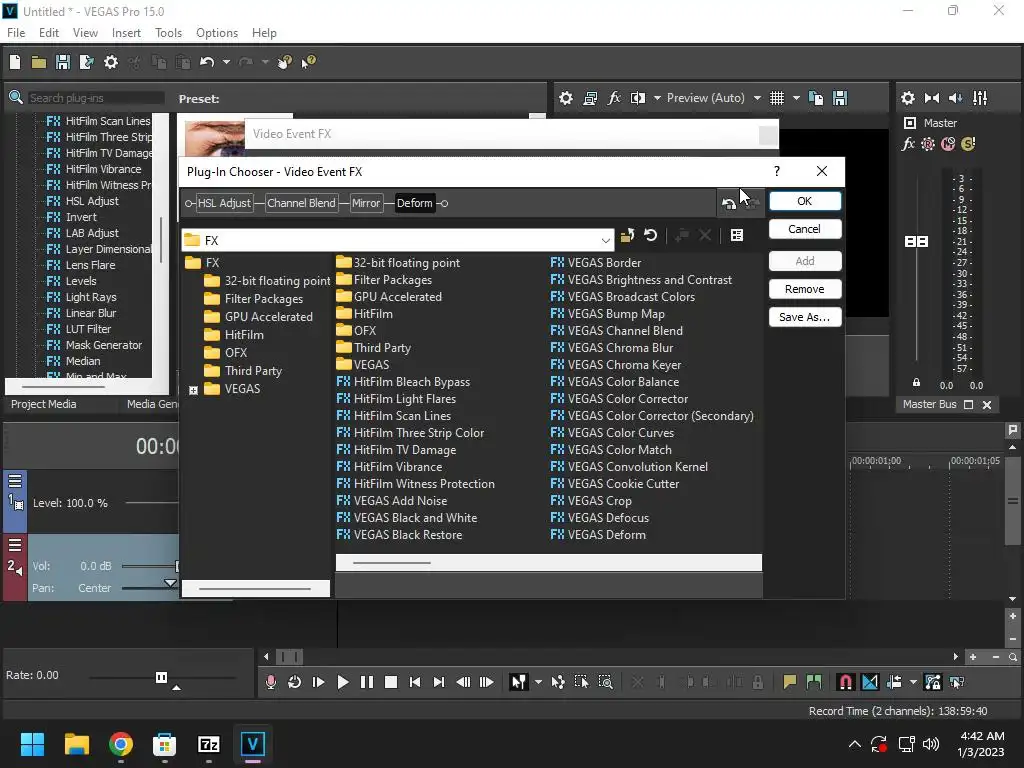Image resolution: width=1024 pixels, height=768 pixels.
Task: Select HSL Adjust in the plug-in chain
Action: tap(224, 203)
